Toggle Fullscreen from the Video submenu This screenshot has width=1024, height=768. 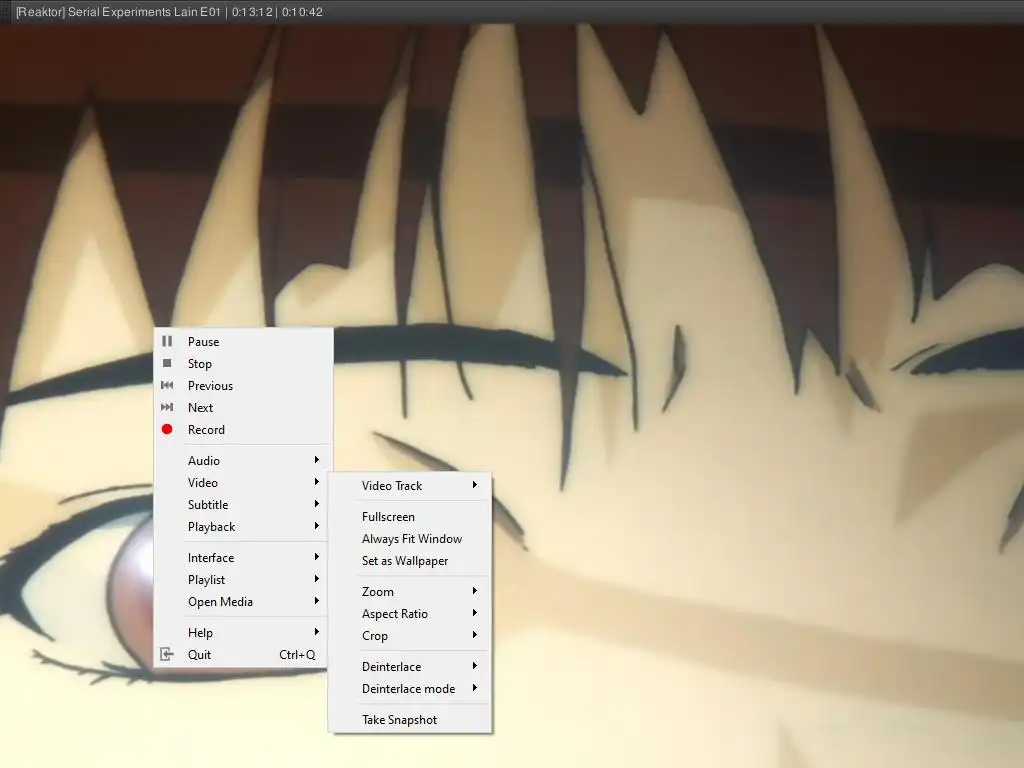tap(409, 517)
